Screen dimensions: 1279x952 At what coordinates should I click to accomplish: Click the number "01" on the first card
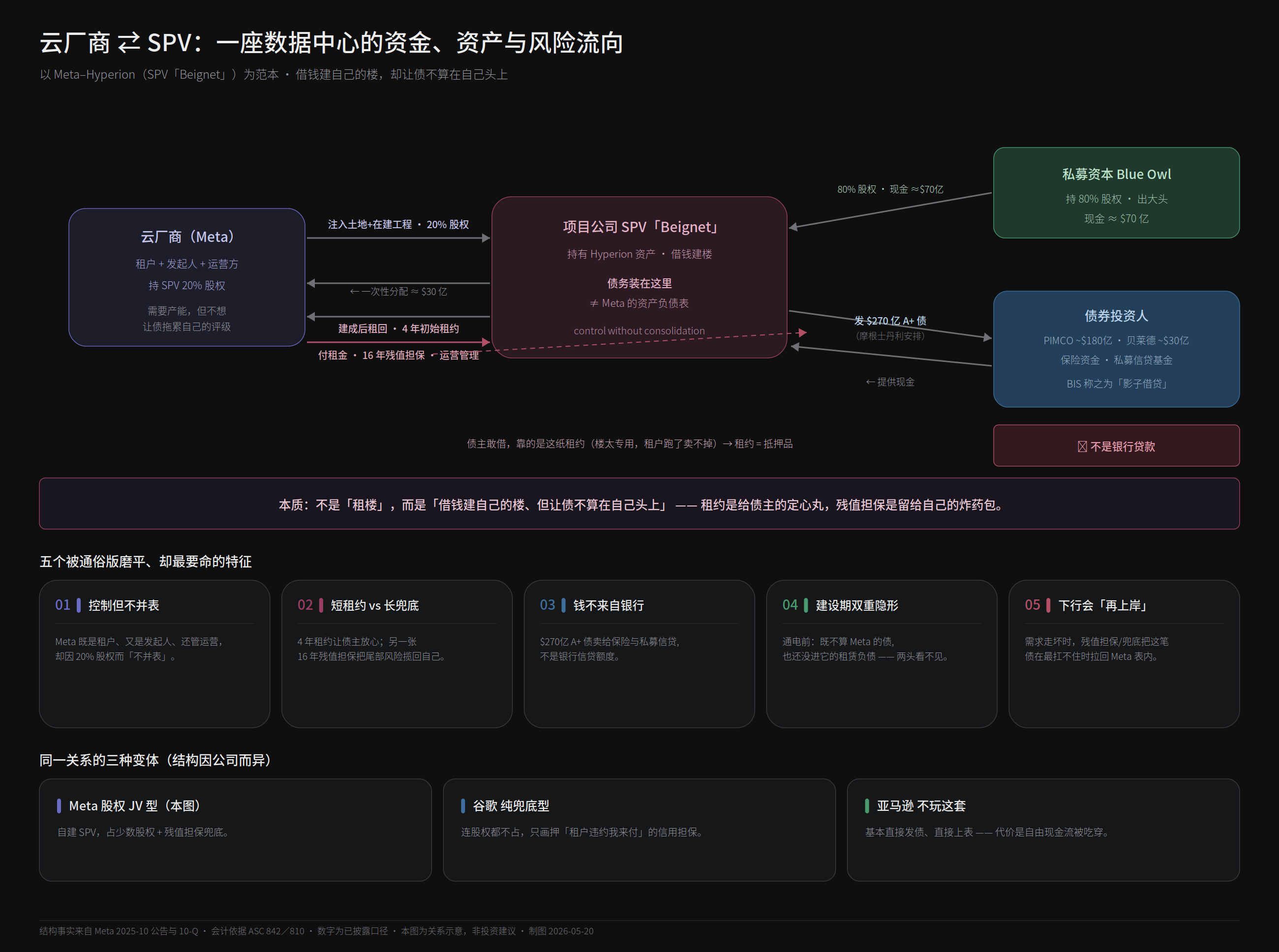tap(62, 605)
